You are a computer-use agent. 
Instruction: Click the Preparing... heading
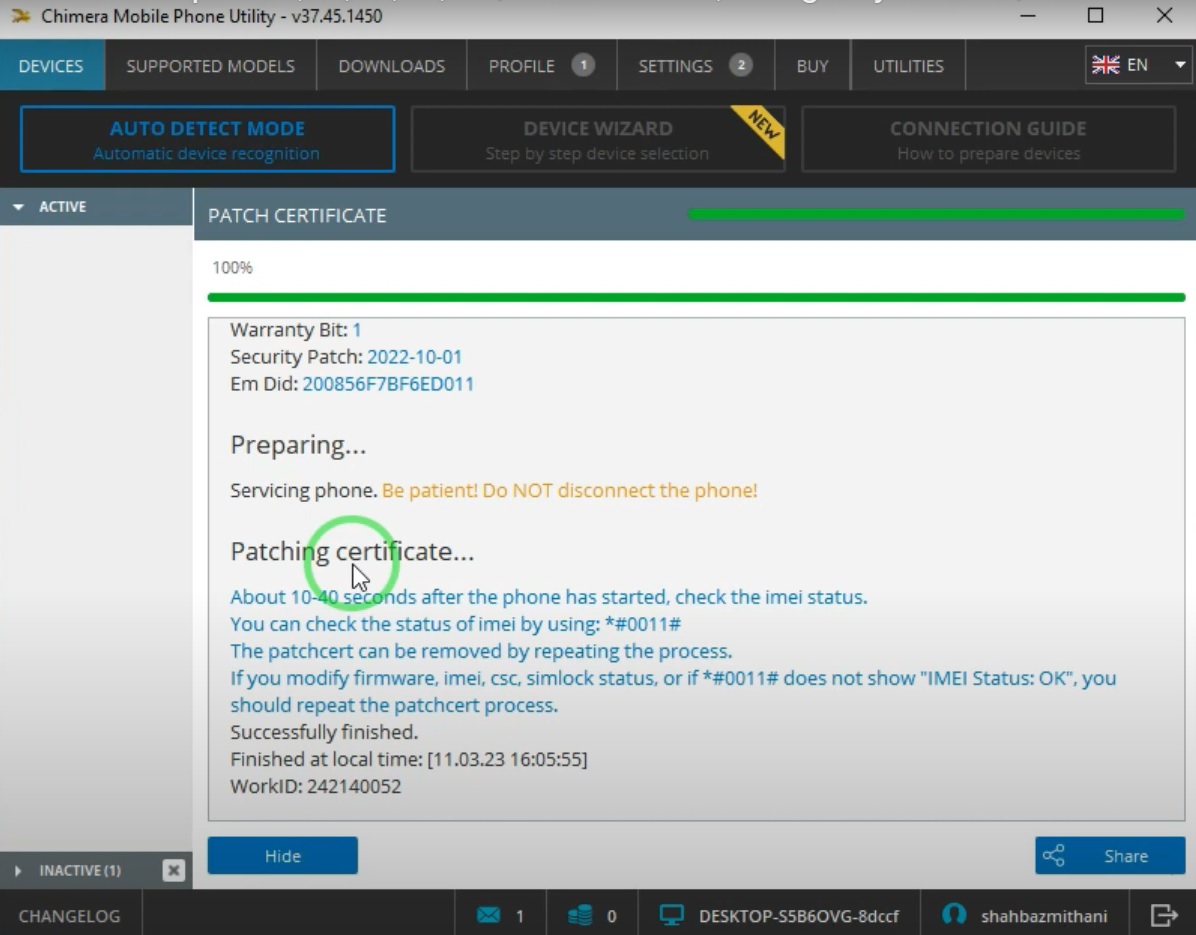(298, 445)
